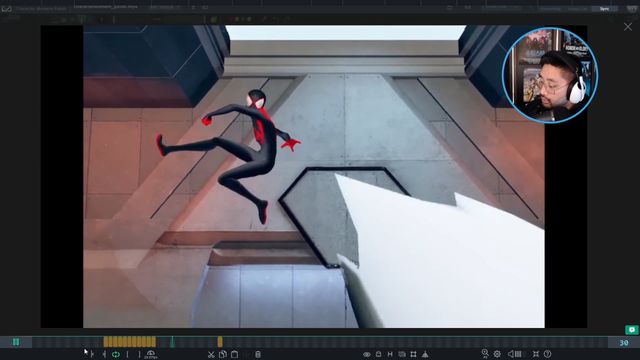Screen dimensions: 640x360
Task: Click the fullscreen expand icon
Action: 536,354
